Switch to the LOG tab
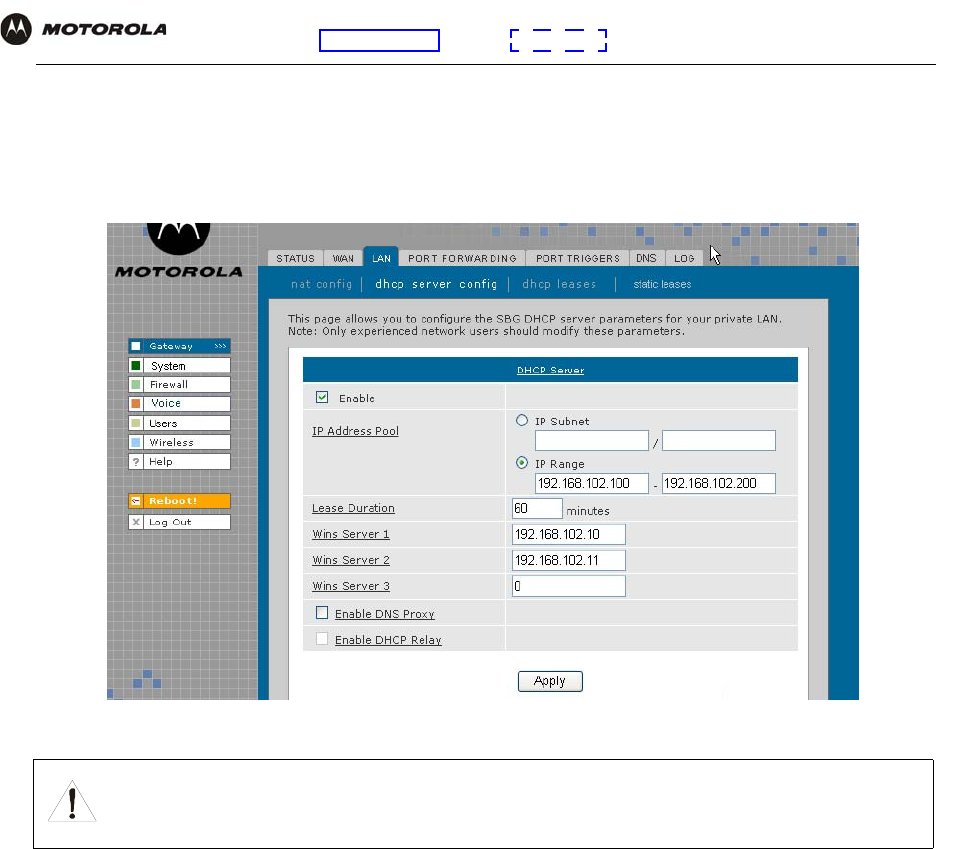The width and height of the screenshot is (965, 849). (x=684, y=258)
